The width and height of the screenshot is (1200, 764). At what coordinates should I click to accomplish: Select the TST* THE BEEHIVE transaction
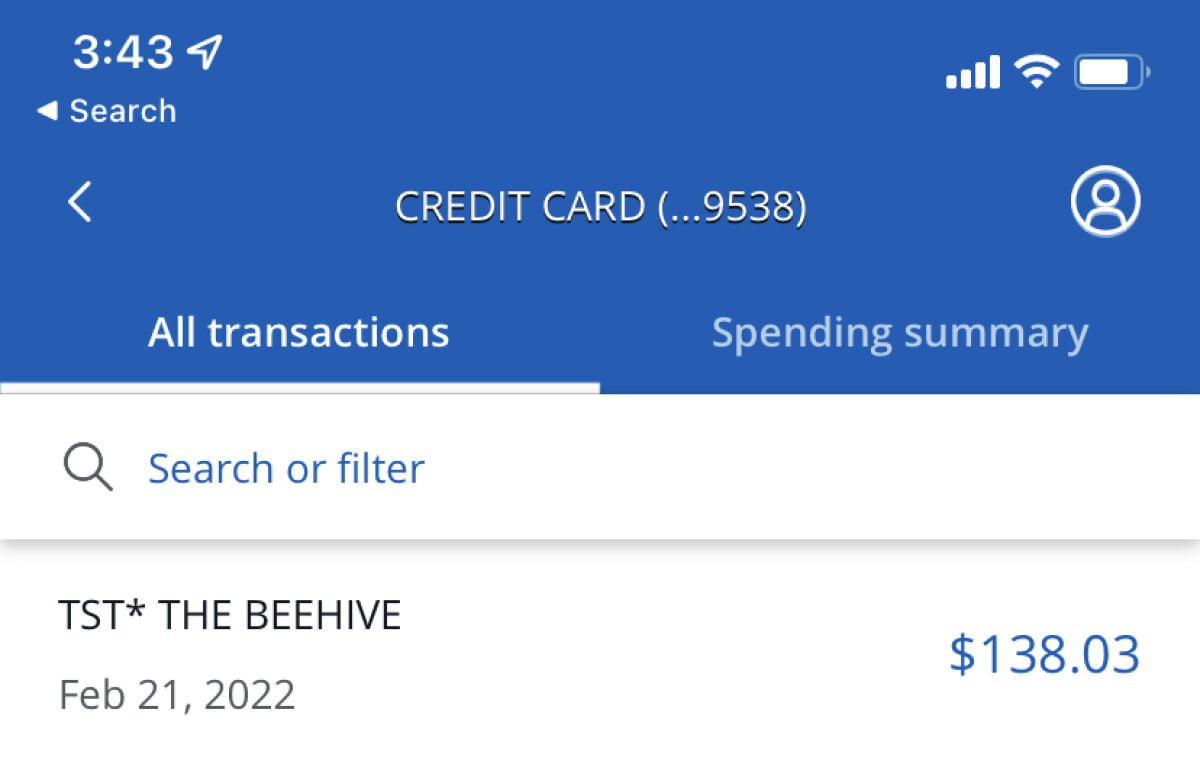[x=230, y=616]
